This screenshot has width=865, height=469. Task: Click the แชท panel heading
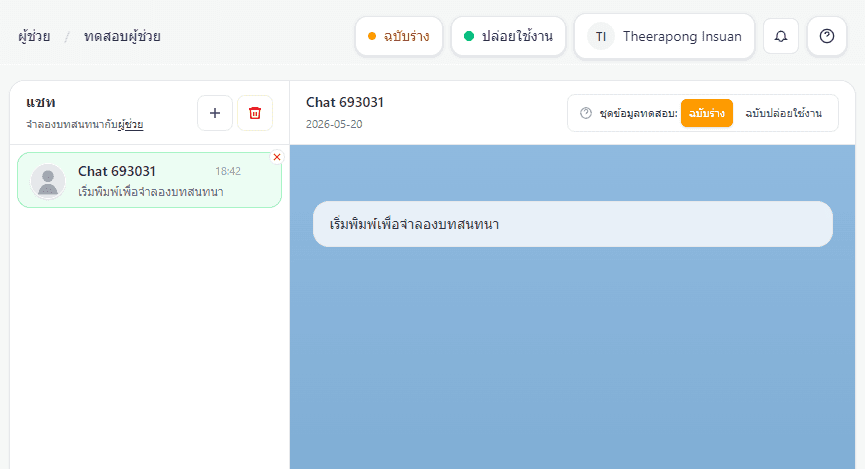41,102
